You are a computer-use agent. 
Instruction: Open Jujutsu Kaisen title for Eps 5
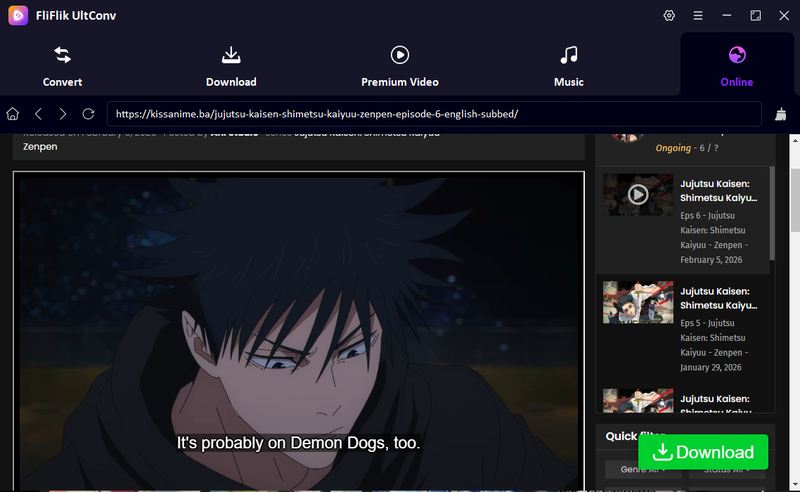(x=718, y=298)
